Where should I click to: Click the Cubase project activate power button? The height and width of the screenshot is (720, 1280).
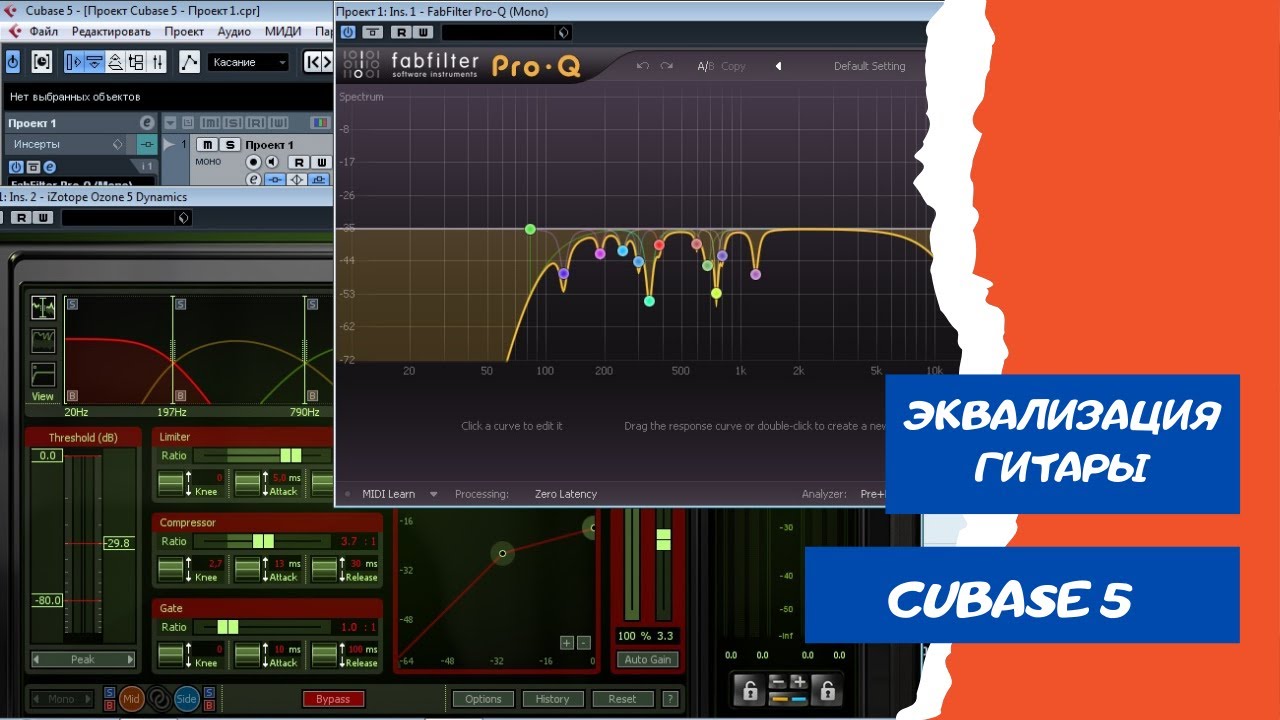click(x=13, y=62)
